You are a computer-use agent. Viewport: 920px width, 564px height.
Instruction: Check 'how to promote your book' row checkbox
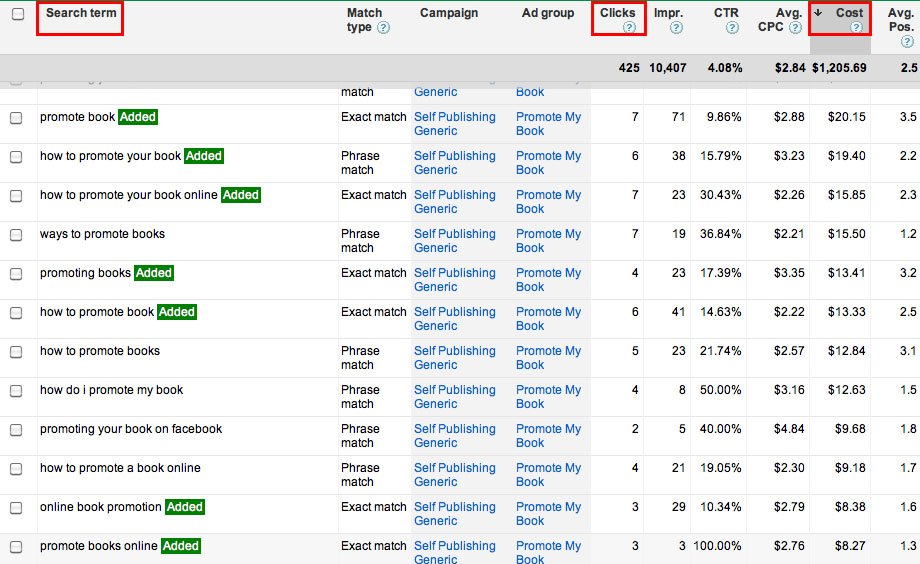click(16, 157)
